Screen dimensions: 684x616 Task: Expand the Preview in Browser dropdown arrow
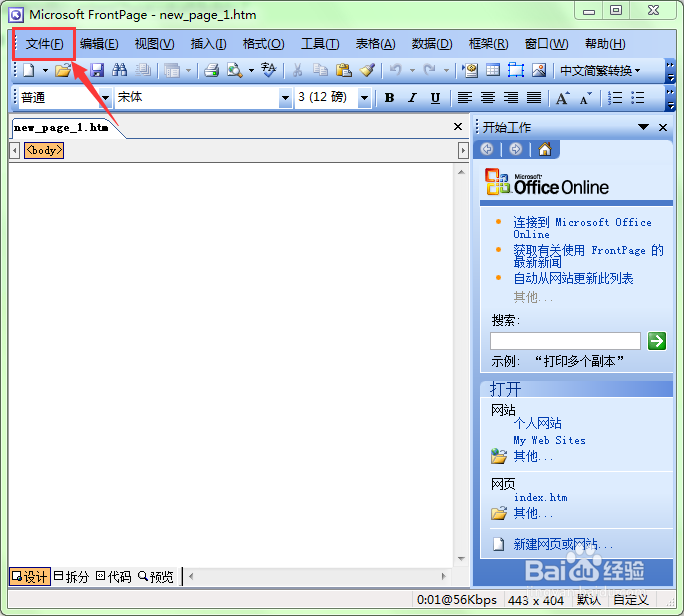(251, 70)
